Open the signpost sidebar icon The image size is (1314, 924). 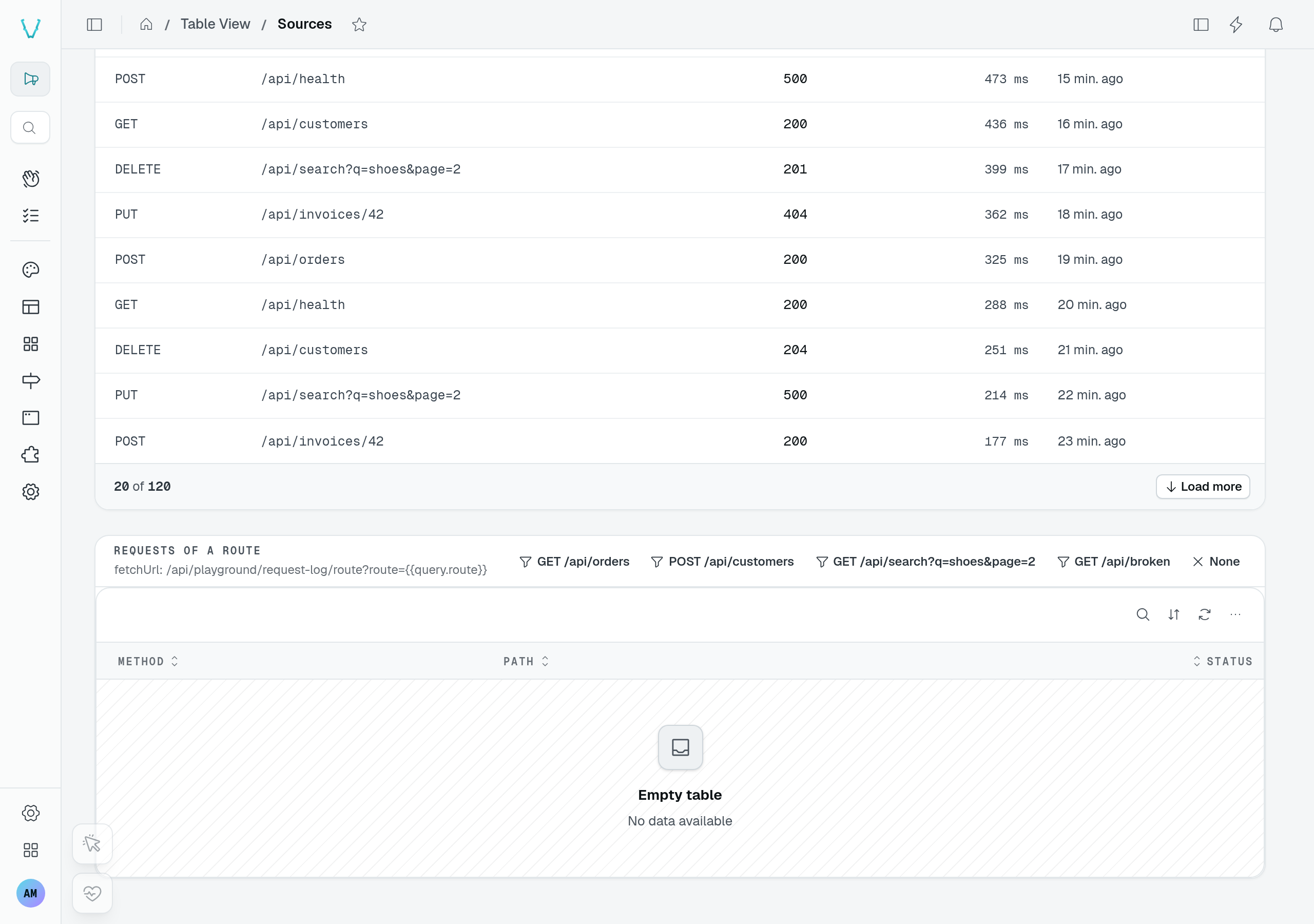coord(30,381)
